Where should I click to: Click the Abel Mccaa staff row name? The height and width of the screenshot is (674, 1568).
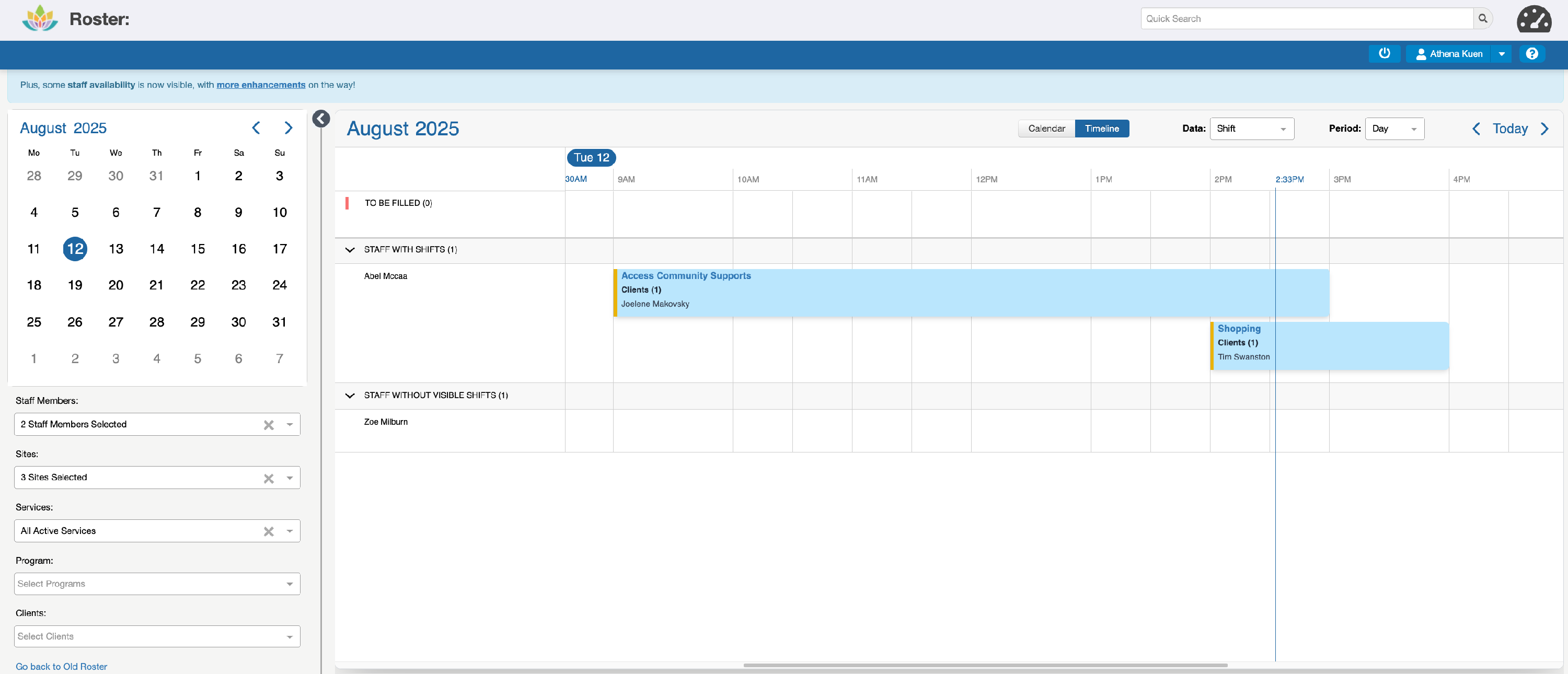pos(385,276)
